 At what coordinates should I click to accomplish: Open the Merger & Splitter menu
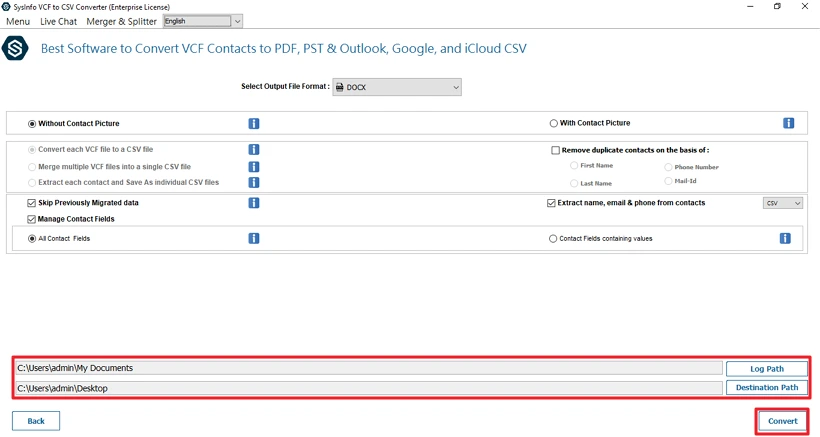click(x=121, y=21)
